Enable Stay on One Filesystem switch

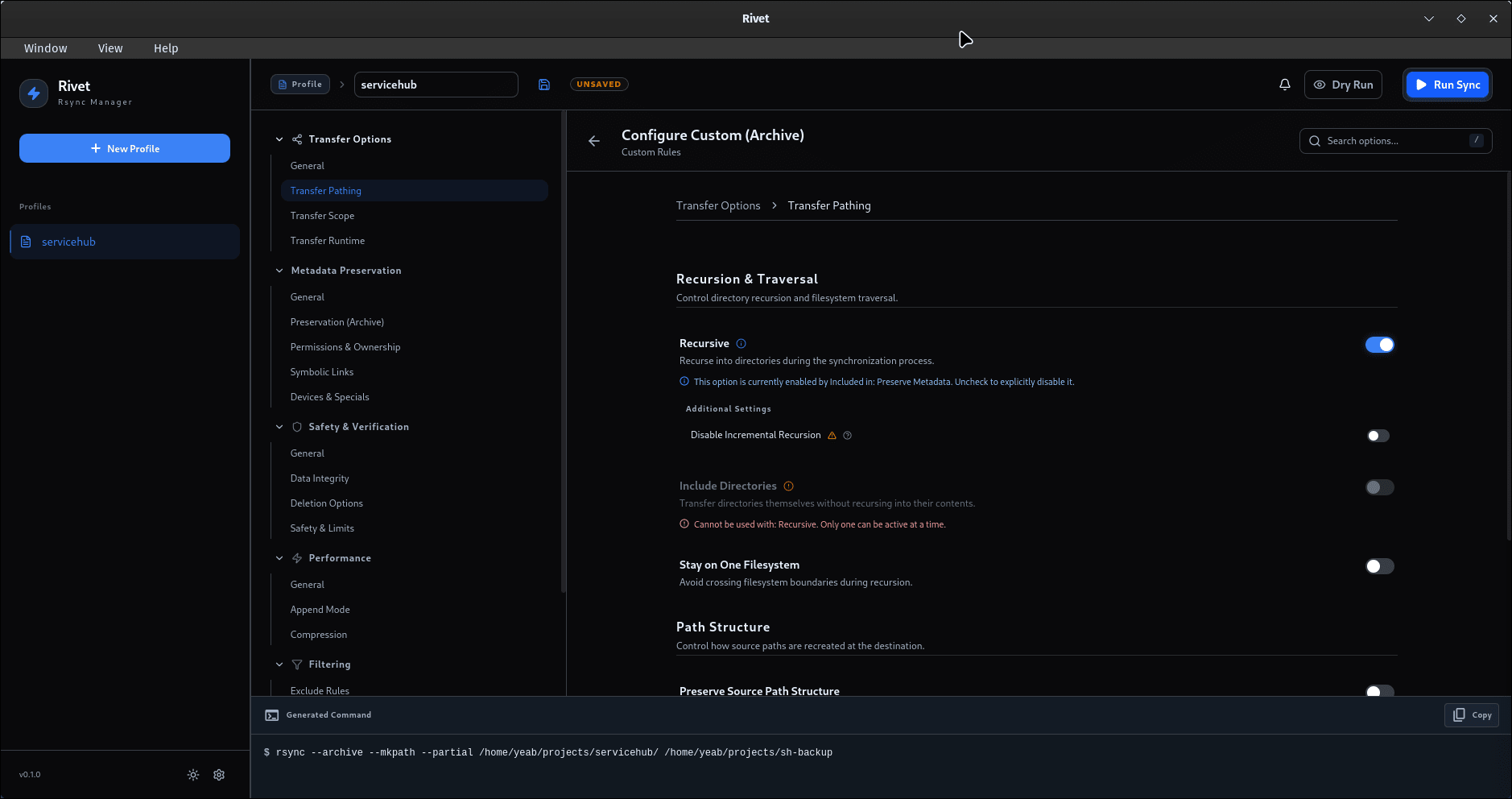click(1380, 566)
